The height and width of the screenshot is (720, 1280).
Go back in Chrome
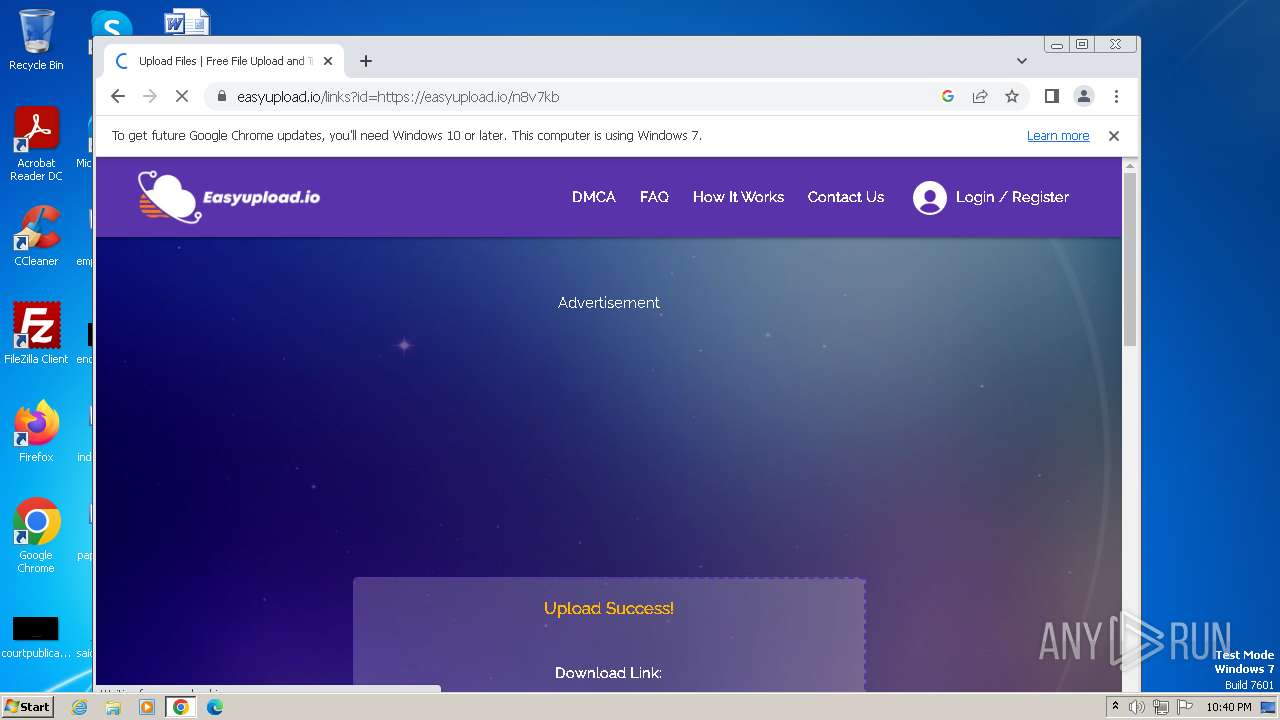pyautogui.click(x=118, y=96)
